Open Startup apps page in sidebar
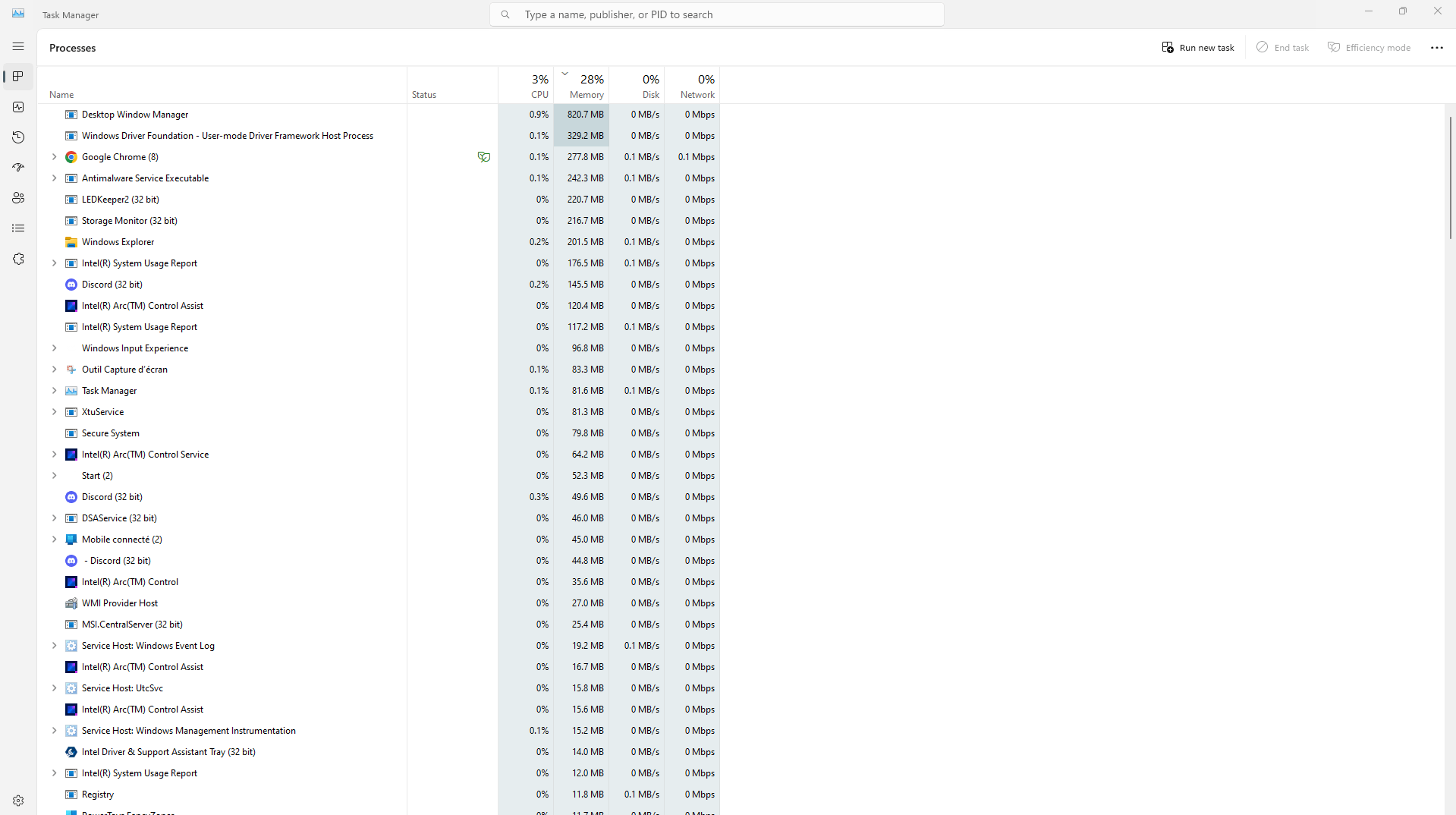 [18, 168]
